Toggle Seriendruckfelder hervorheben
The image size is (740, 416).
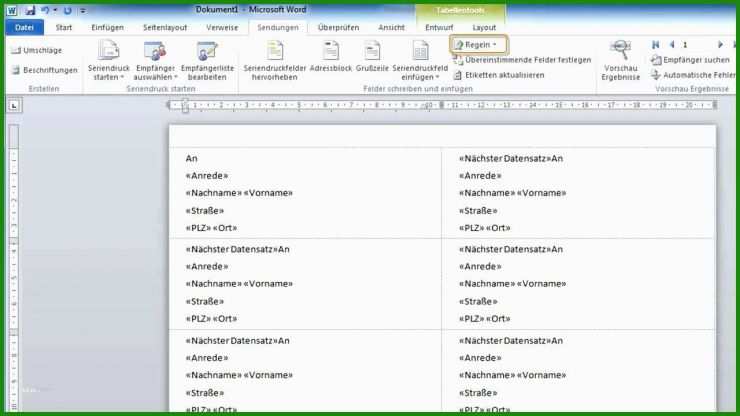[275, 60]
